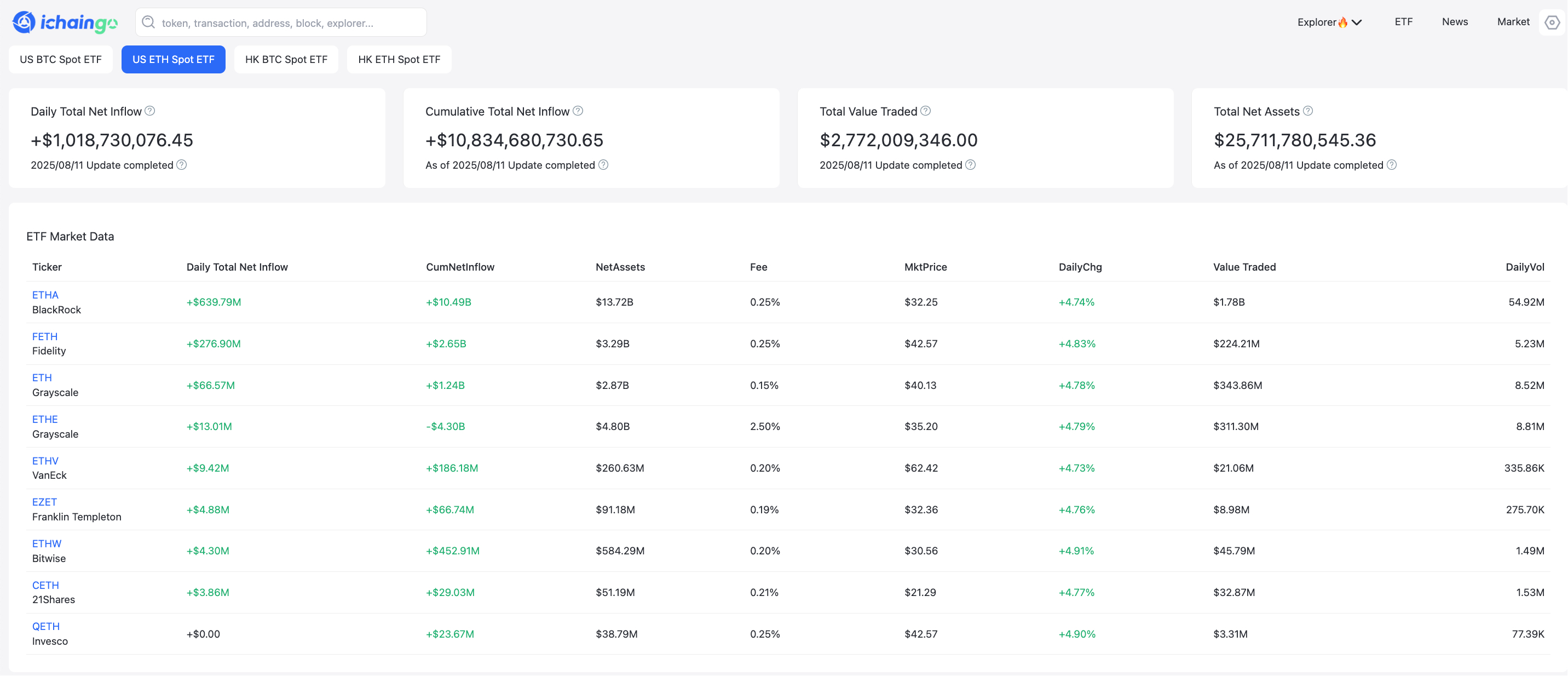Click the +$10,834,680,730.65 cumulative total
Viewport: 1568px width, 676px height.
(x=514, y=140)
